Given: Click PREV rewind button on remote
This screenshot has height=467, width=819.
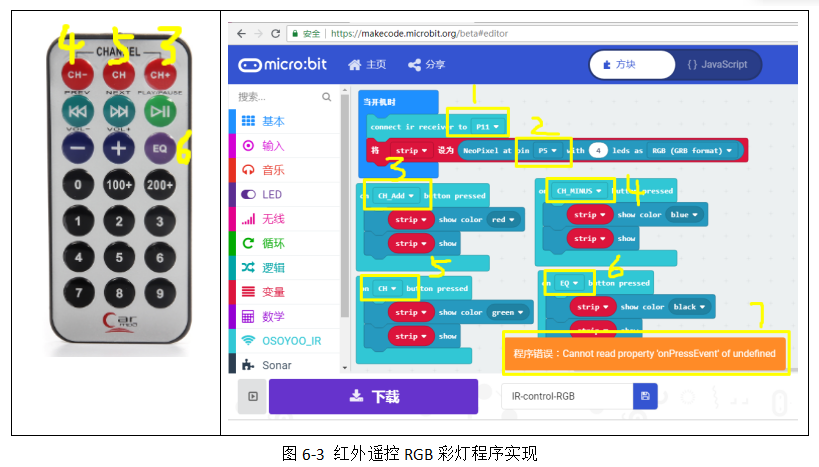Looking at the screenshot, I should [x=78, y=111].
